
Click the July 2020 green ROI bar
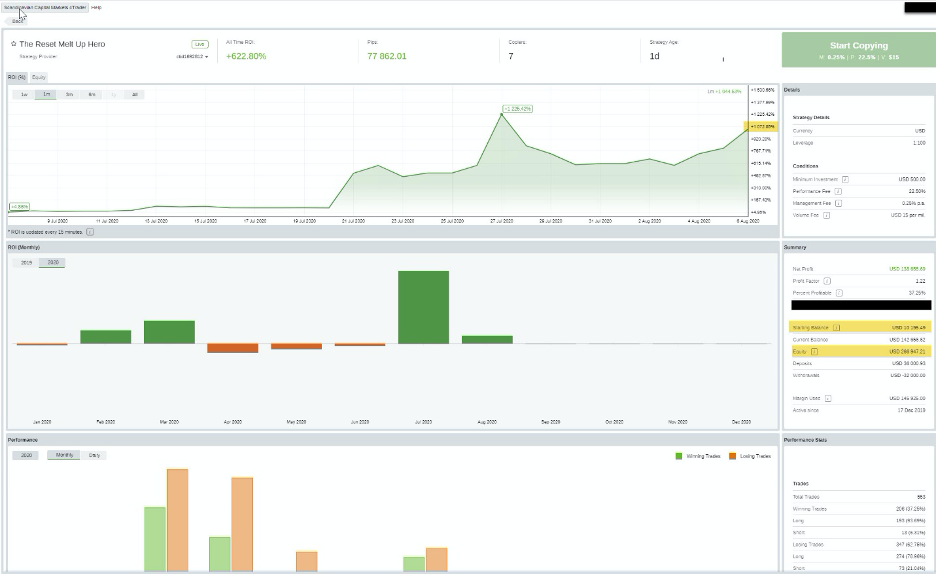click(x=423, y=307)
